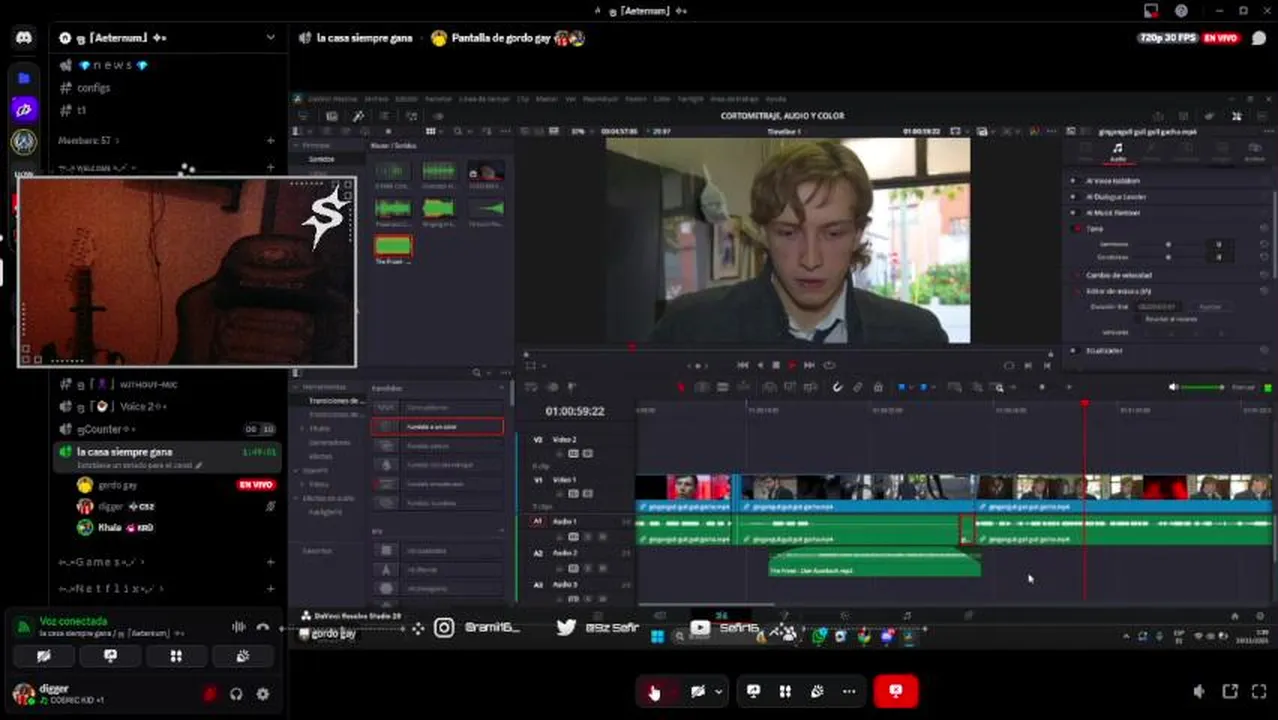The height and width of the screenshot is (720, 1278).
Task: Click Play button in Resolve viewer transport
Action: click(792, 365)
